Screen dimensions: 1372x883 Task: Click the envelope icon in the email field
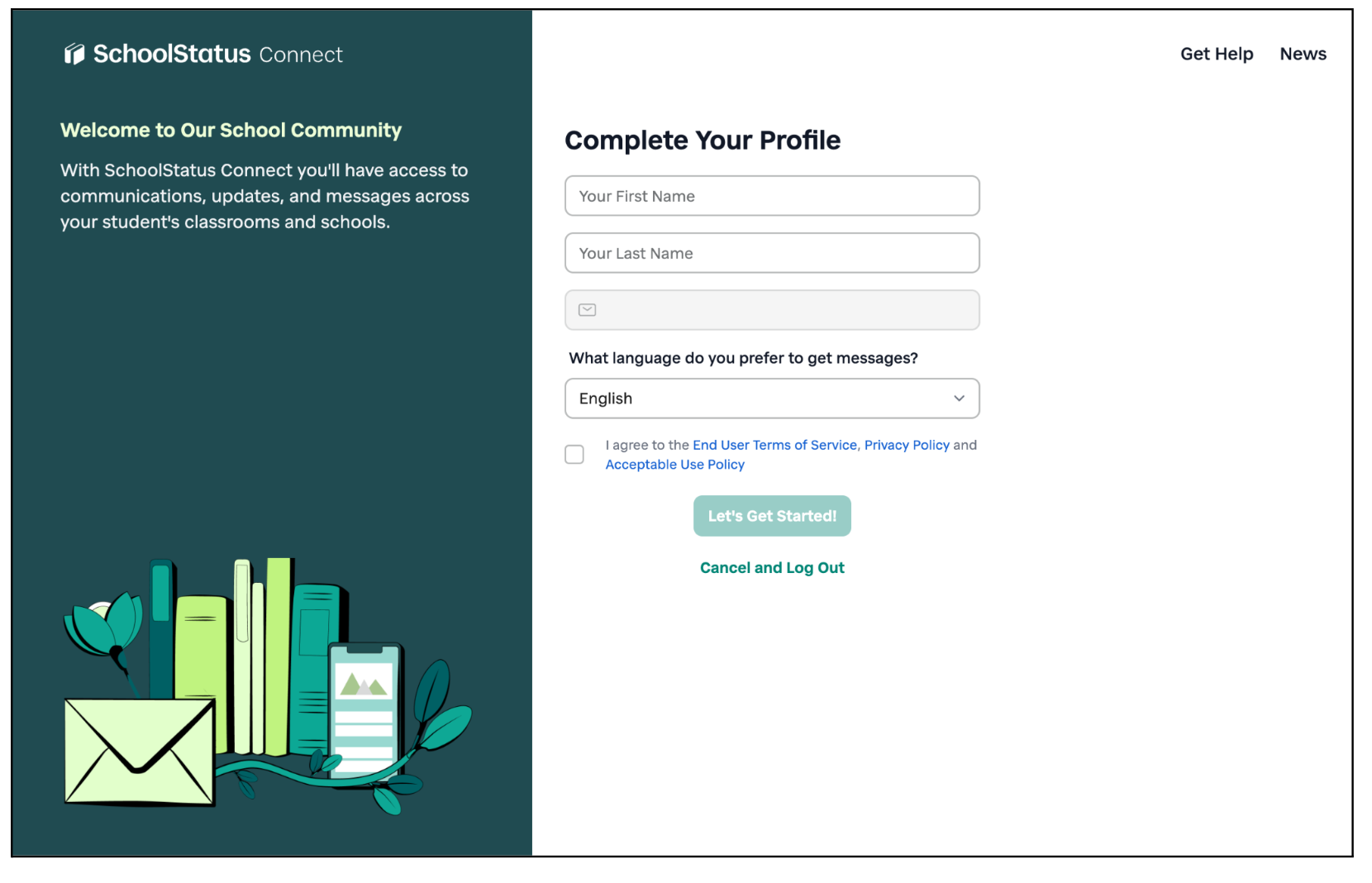[x=588, y=310]
